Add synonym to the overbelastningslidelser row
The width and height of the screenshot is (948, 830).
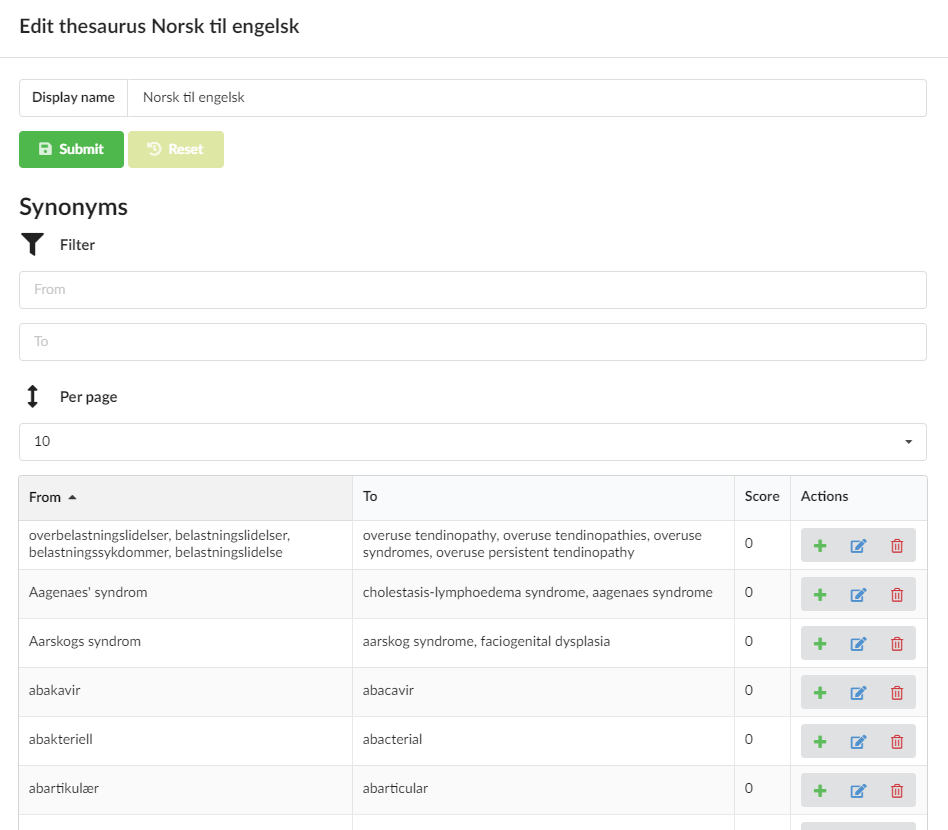(x=820, y=546)
